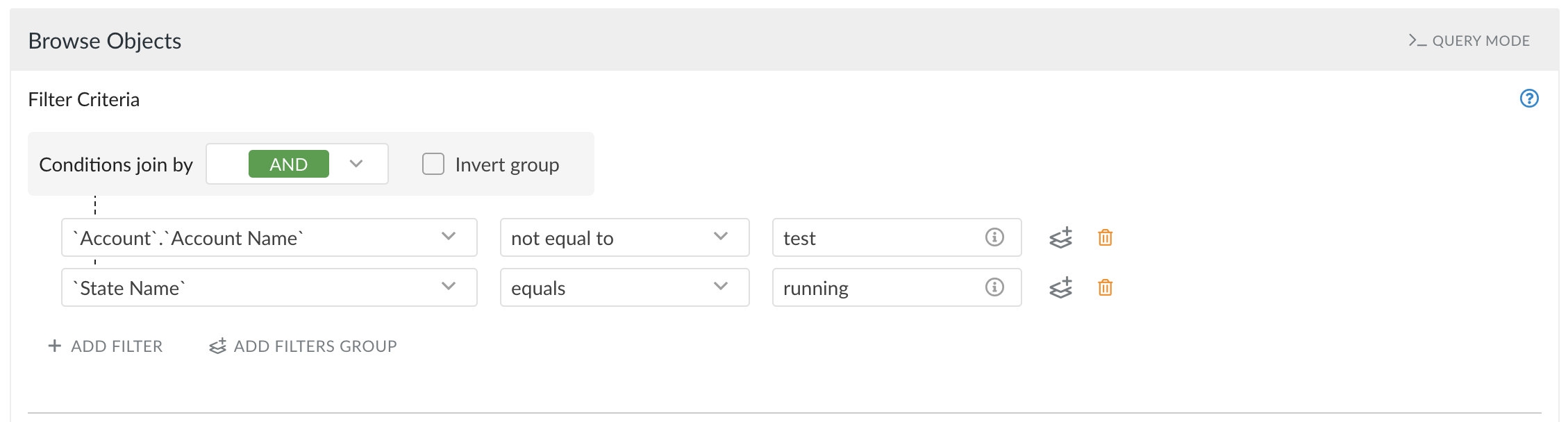Open the 'not equal to' operator dropdown
This screenshot has height=422, width=1568.
pos(625,237)
